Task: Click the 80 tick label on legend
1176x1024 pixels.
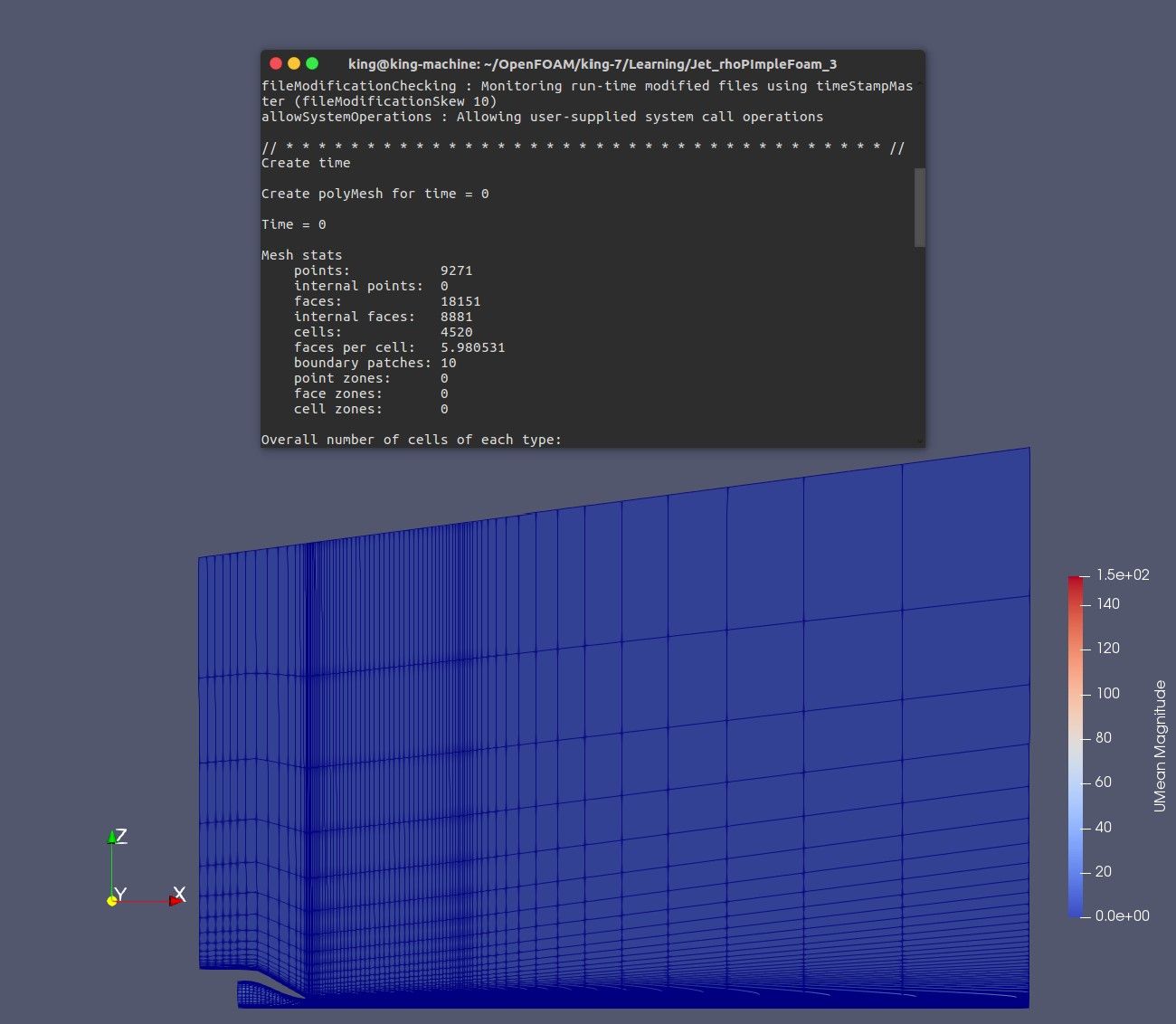Action: click(1103, 738)
